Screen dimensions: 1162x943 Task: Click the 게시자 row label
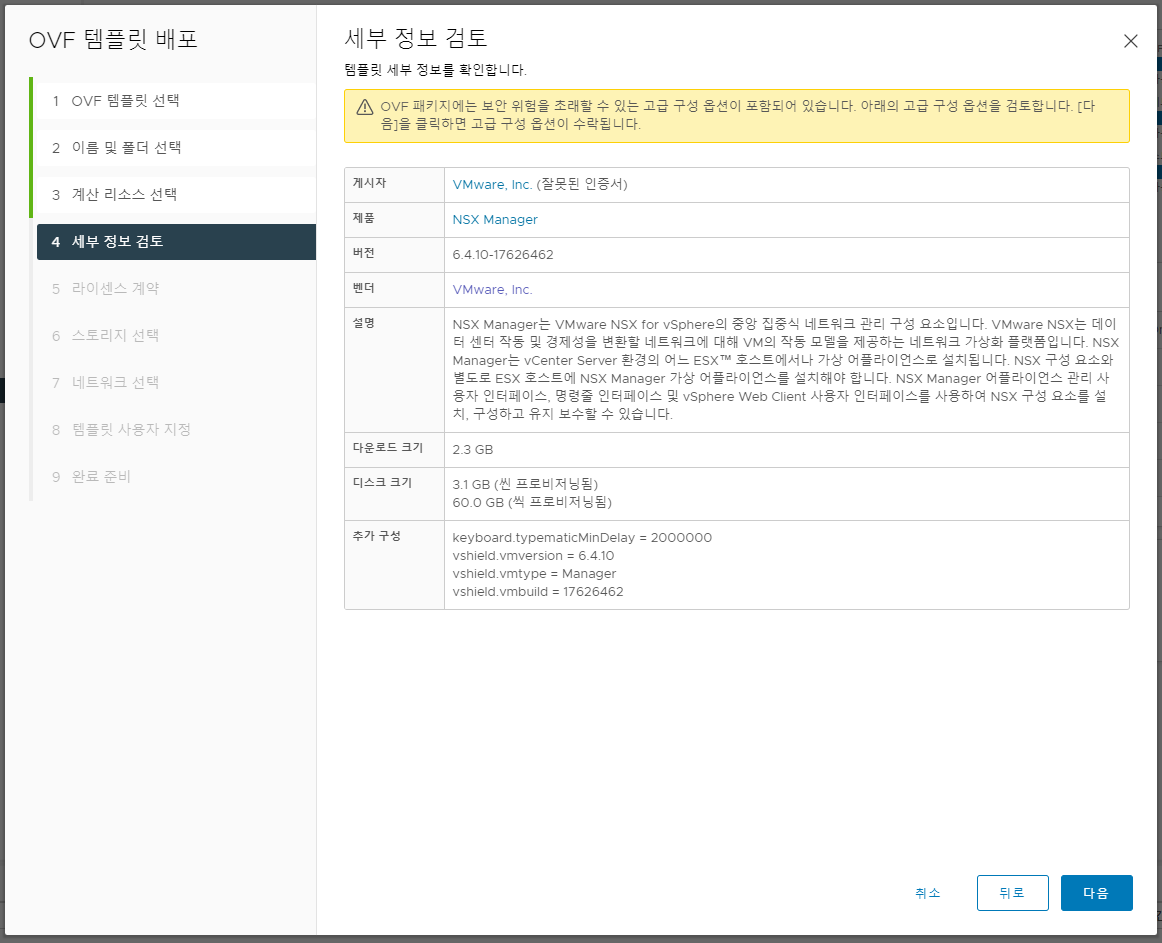click(x=369, y=183)
